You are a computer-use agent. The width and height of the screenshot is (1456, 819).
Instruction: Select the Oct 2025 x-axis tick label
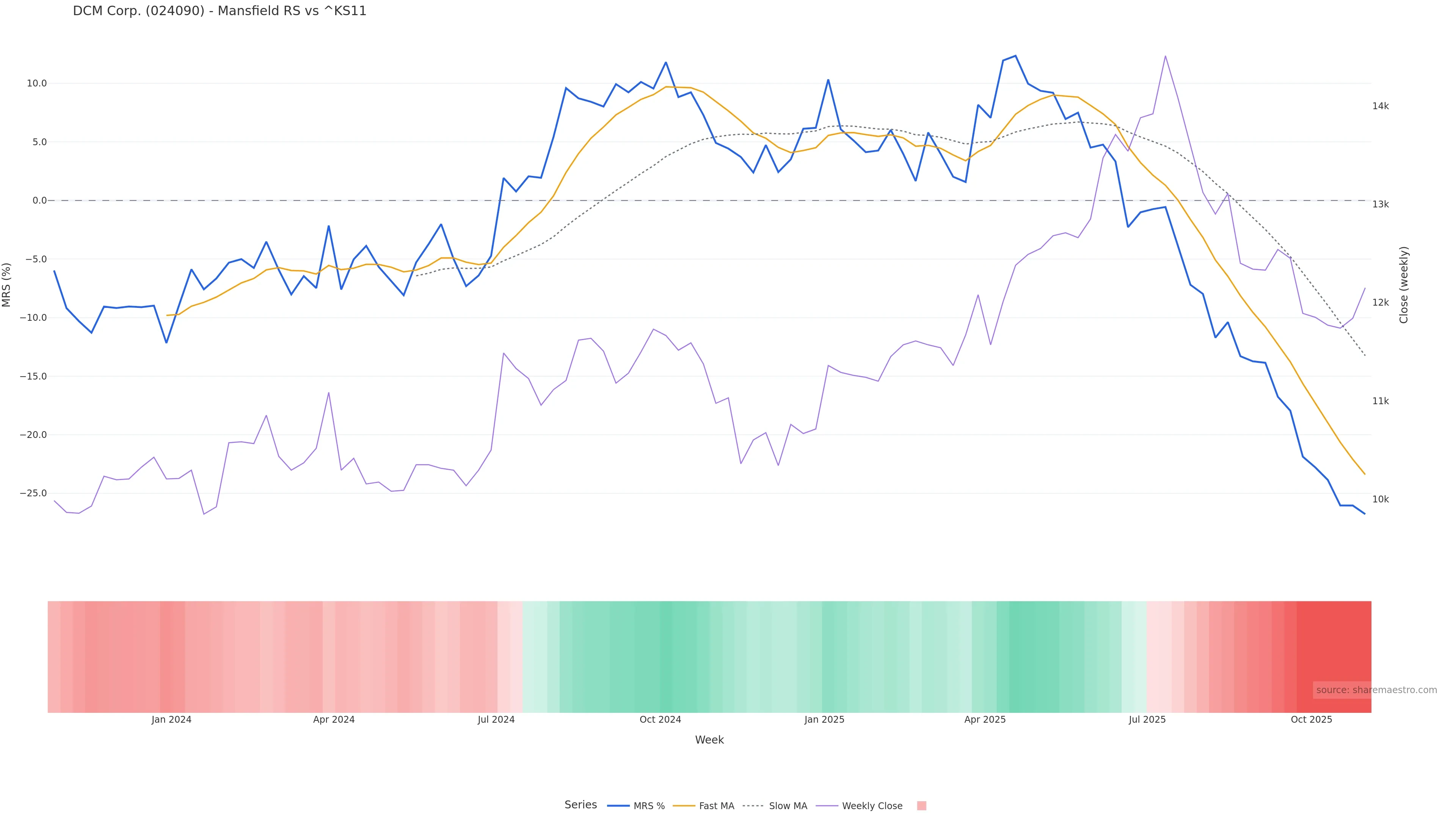1311,720
